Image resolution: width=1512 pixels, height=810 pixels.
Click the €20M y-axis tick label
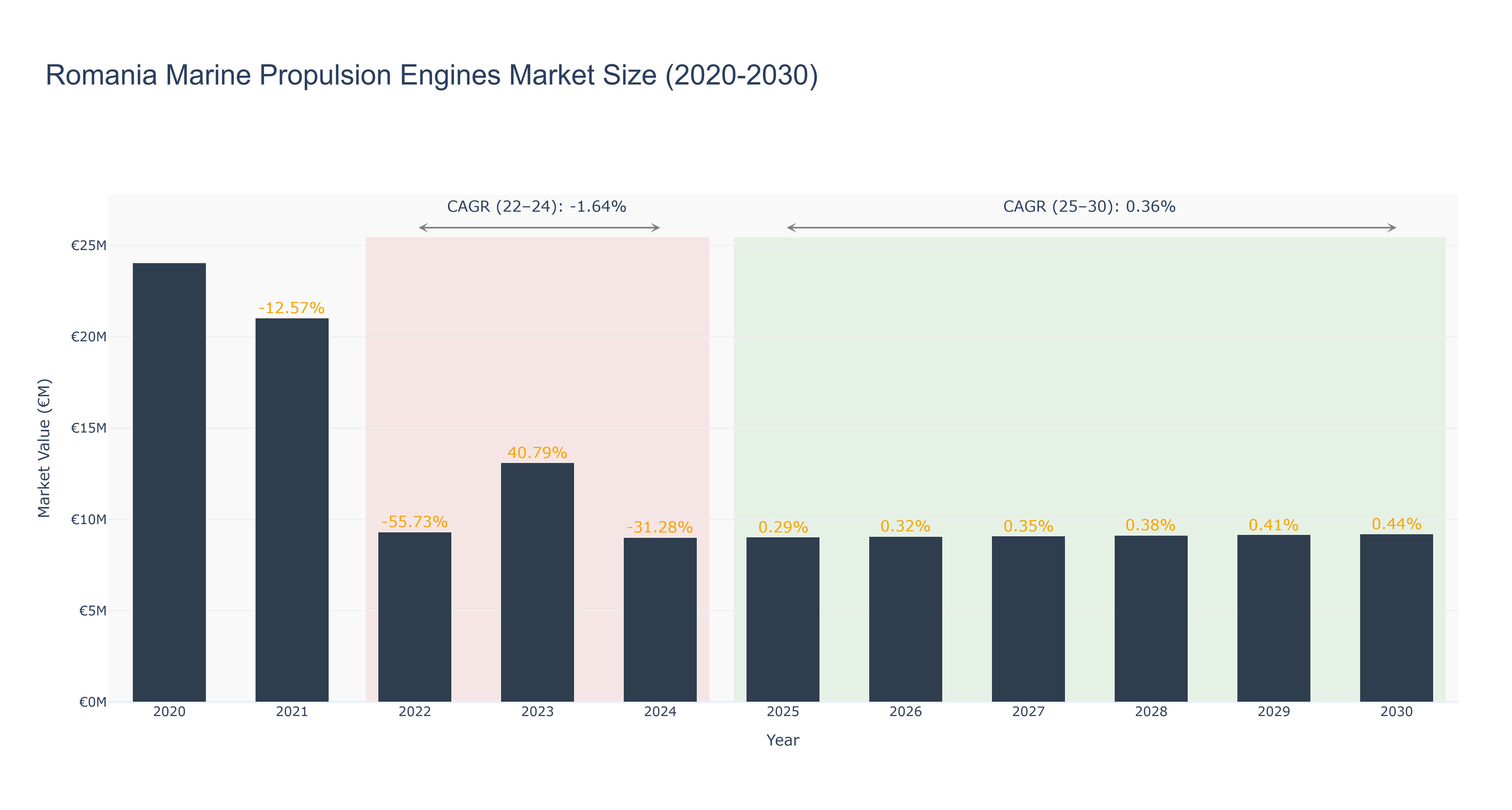tap(89, 337)
